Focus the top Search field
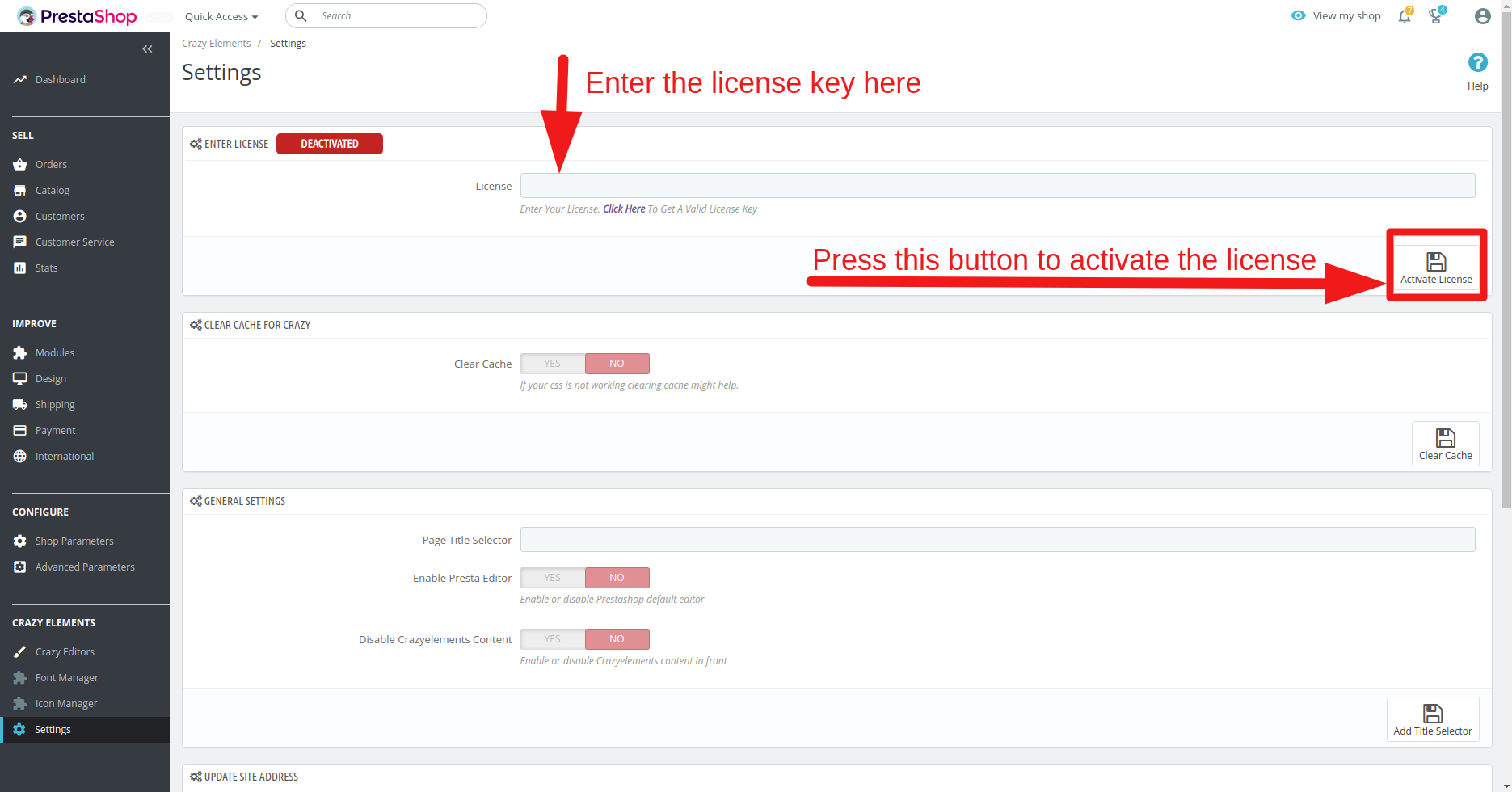This screenshot has width=1512, height=792. (386, 15)
